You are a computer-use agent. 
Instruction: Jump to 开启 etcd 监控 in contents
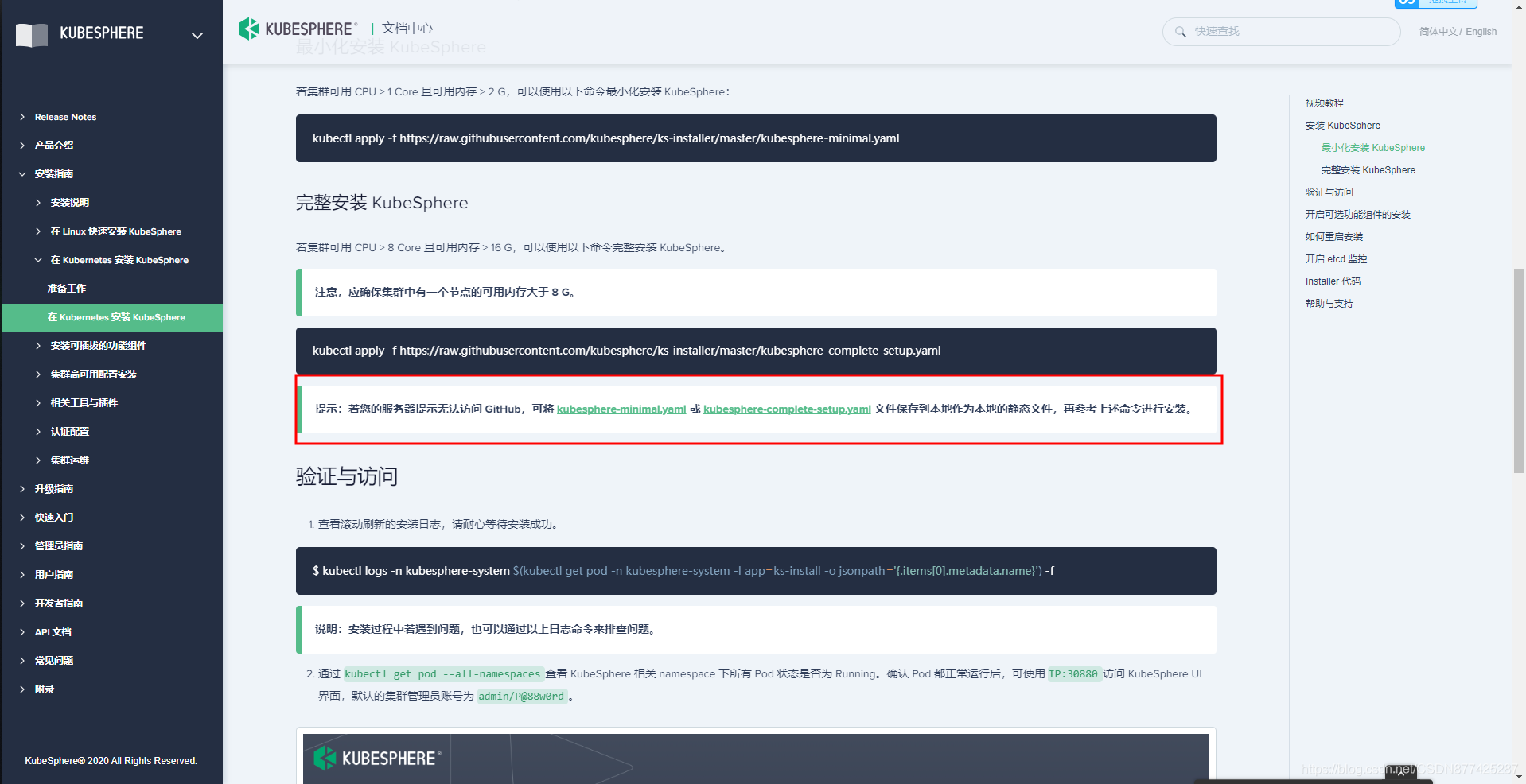[x=1337, y=259]
